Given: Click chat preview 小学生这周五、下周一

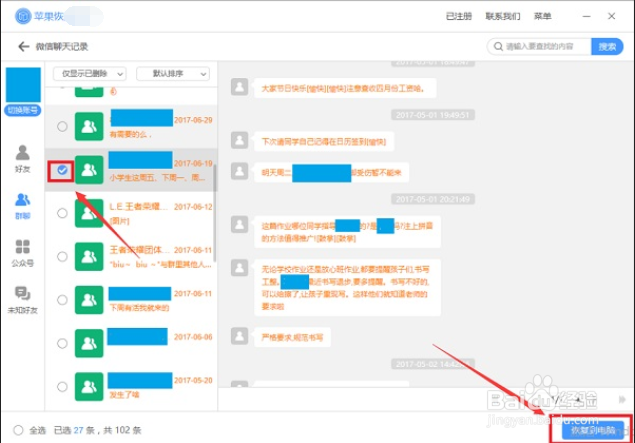Looking at the screenshot, I should (x=157, y=178).
